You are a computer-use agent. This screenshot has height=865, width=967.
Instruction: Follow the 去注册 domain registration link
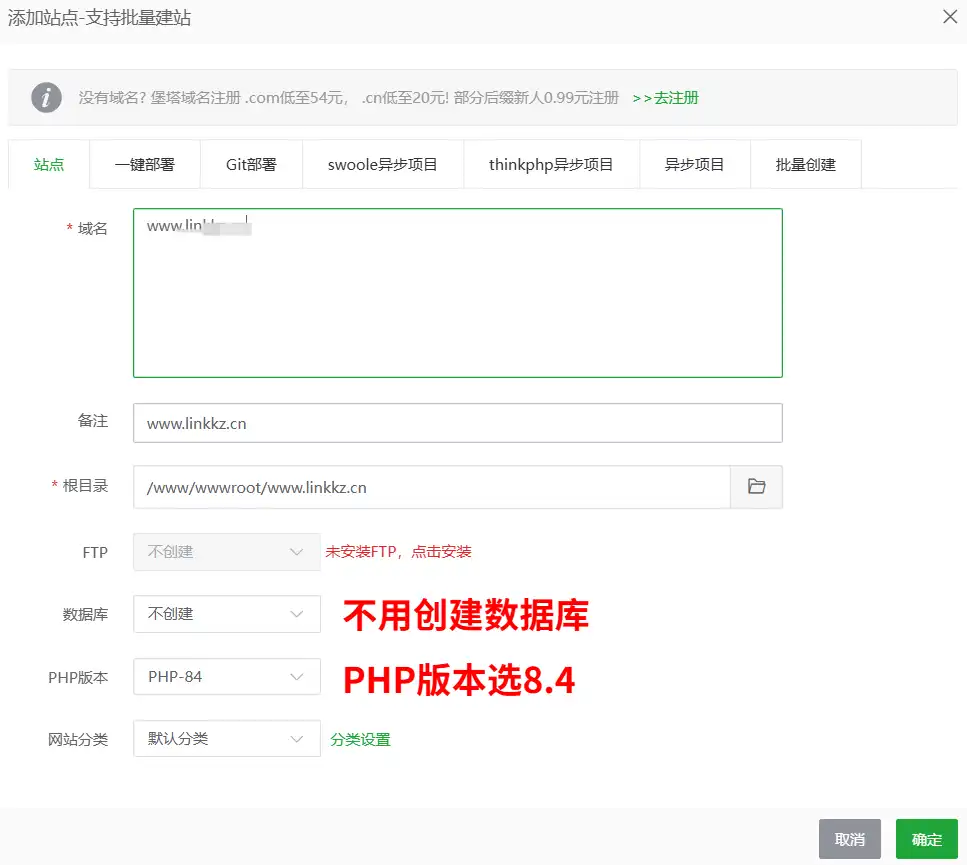tap(665, 98)
